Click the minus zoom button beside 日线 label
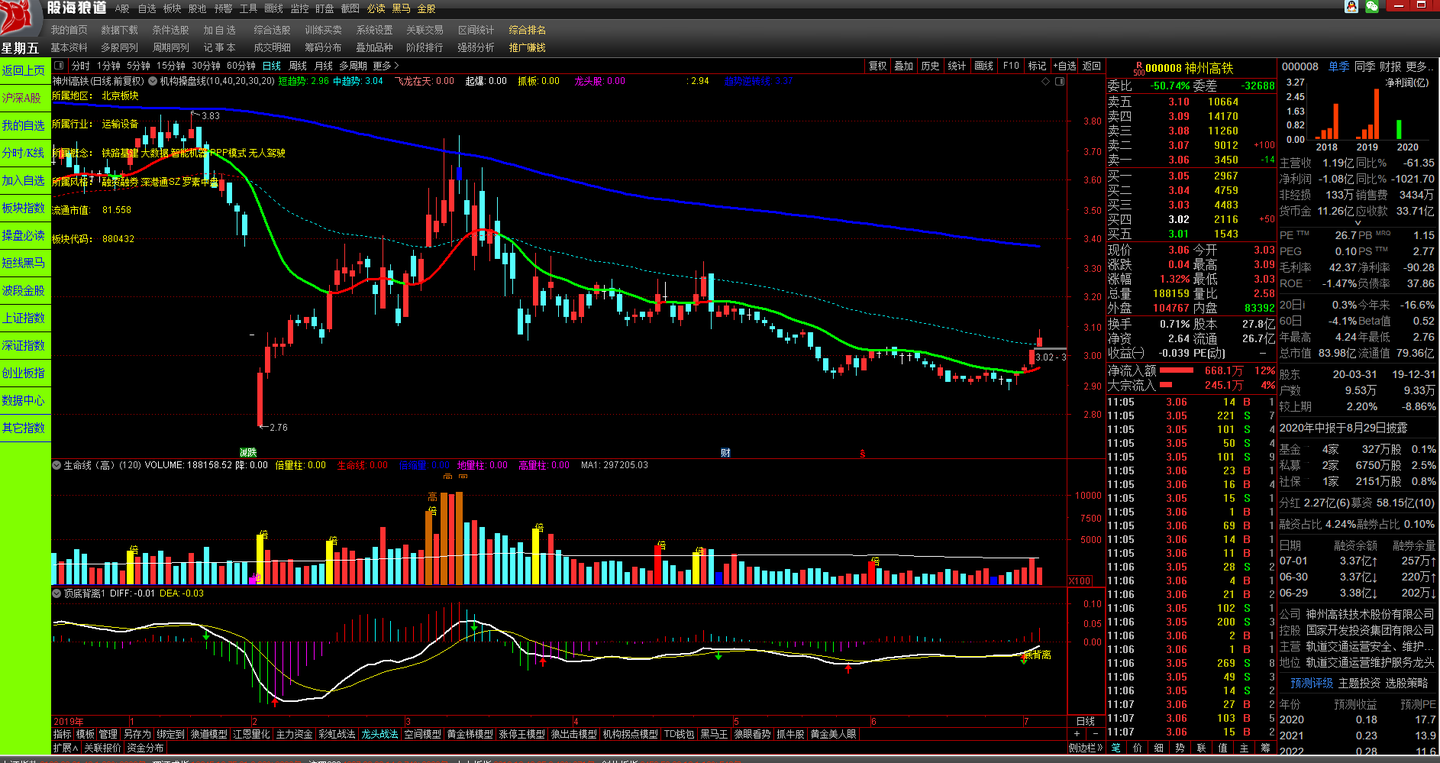This screenshot has height=763, width=1440. (1094, 734)
